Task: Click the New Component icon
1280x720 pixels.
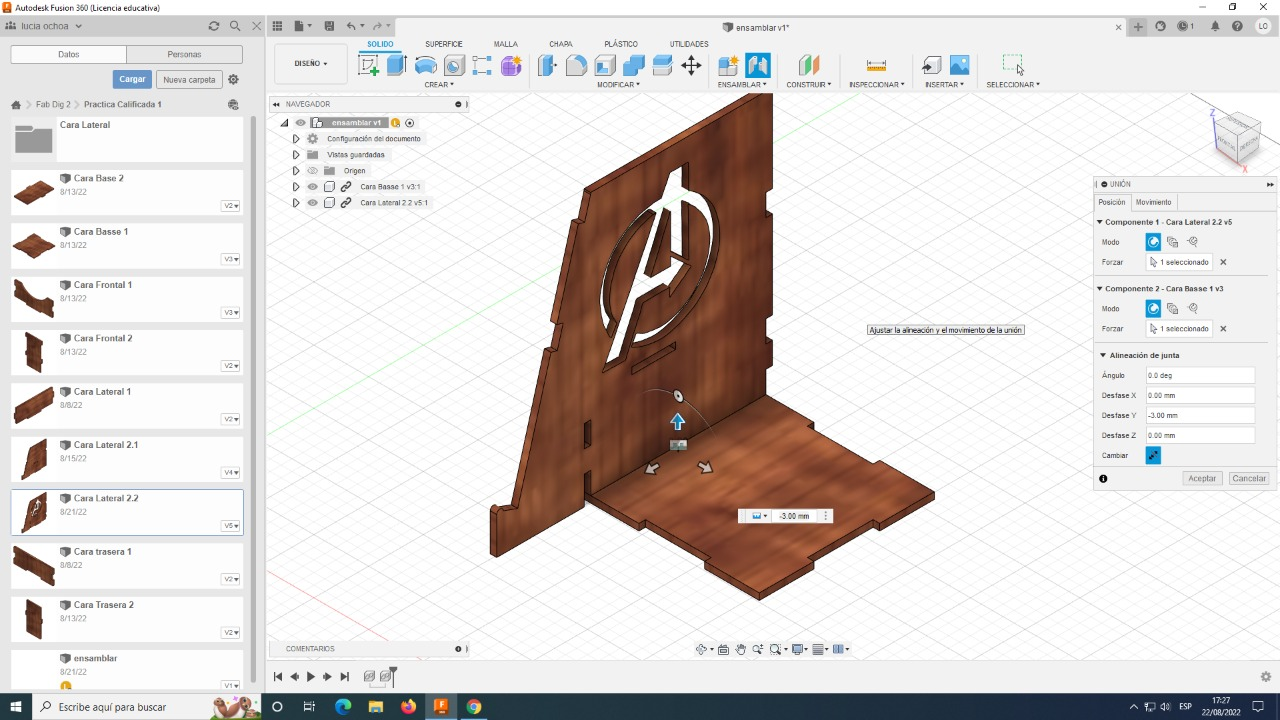Action: (x=728, y=66)
